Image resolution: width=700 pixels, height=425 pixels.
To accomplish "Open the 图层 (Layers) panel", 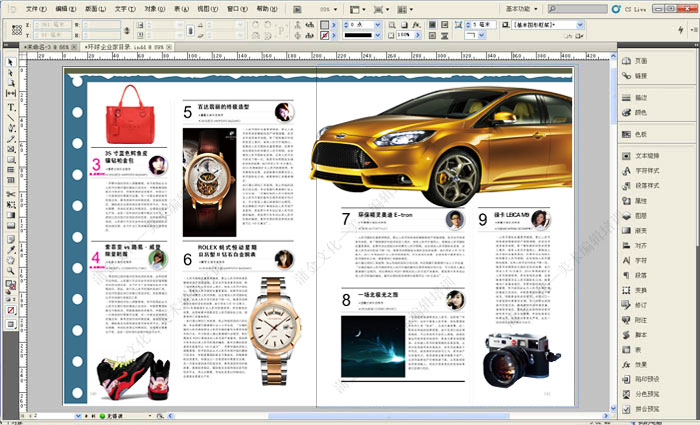I will pyautogui.click(x=635, y=216).
